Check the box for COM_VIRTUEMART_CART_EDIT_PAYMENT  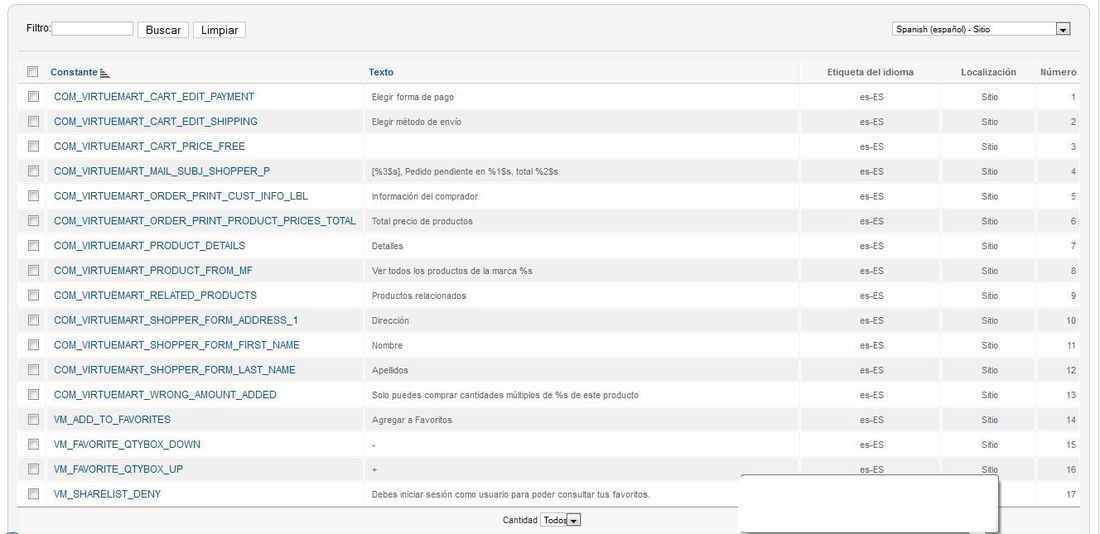point(33,96)
